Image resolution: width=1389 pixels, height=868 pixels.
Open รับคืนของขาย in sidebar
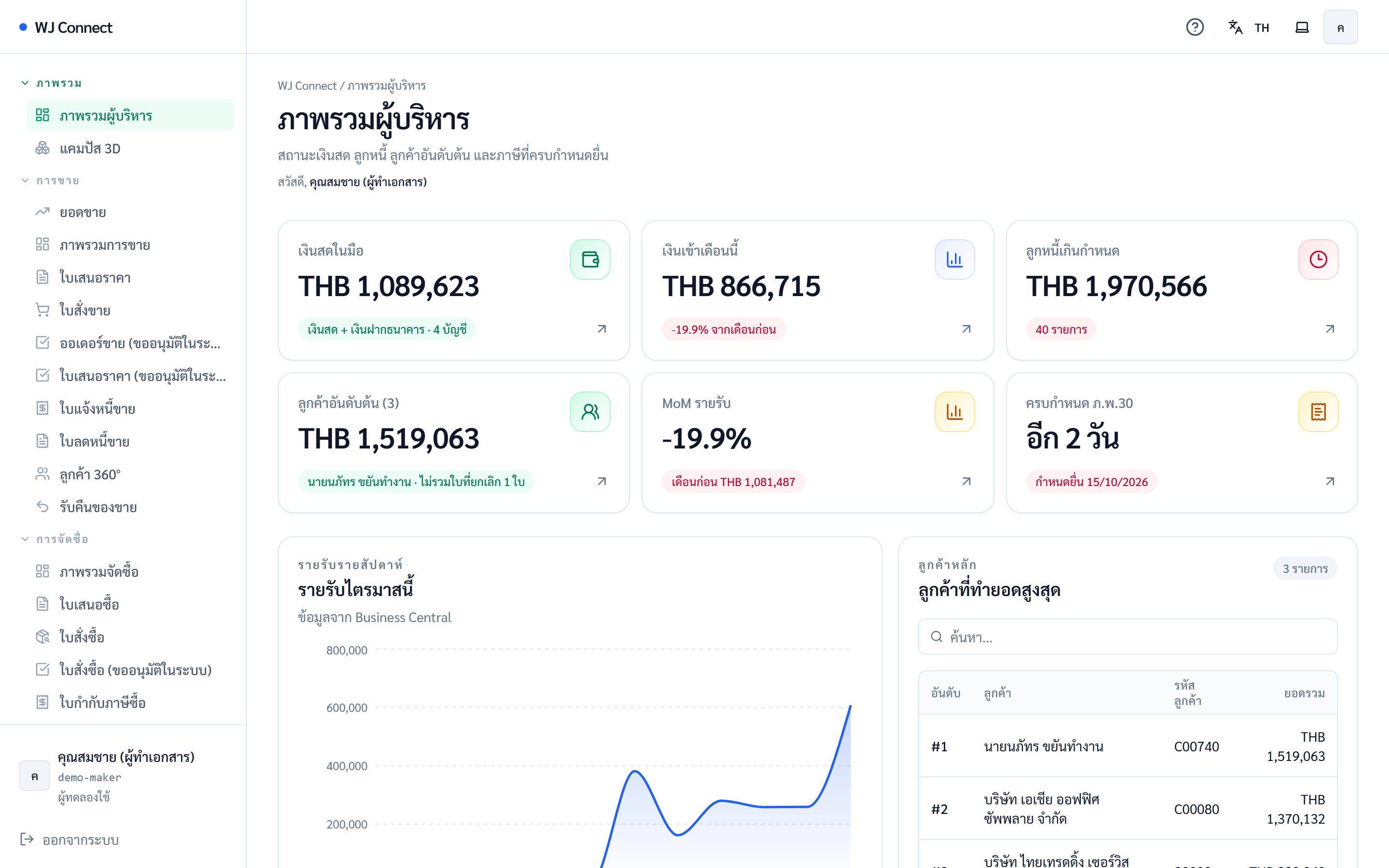pyautogui.click(x=130, y=507)
